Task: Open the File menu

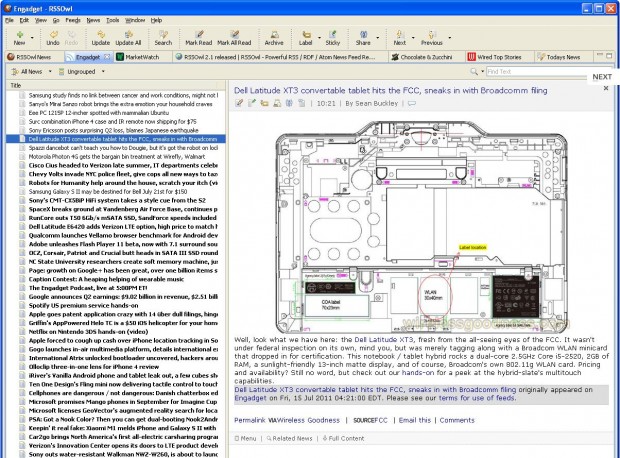Action: click(9, 20)
